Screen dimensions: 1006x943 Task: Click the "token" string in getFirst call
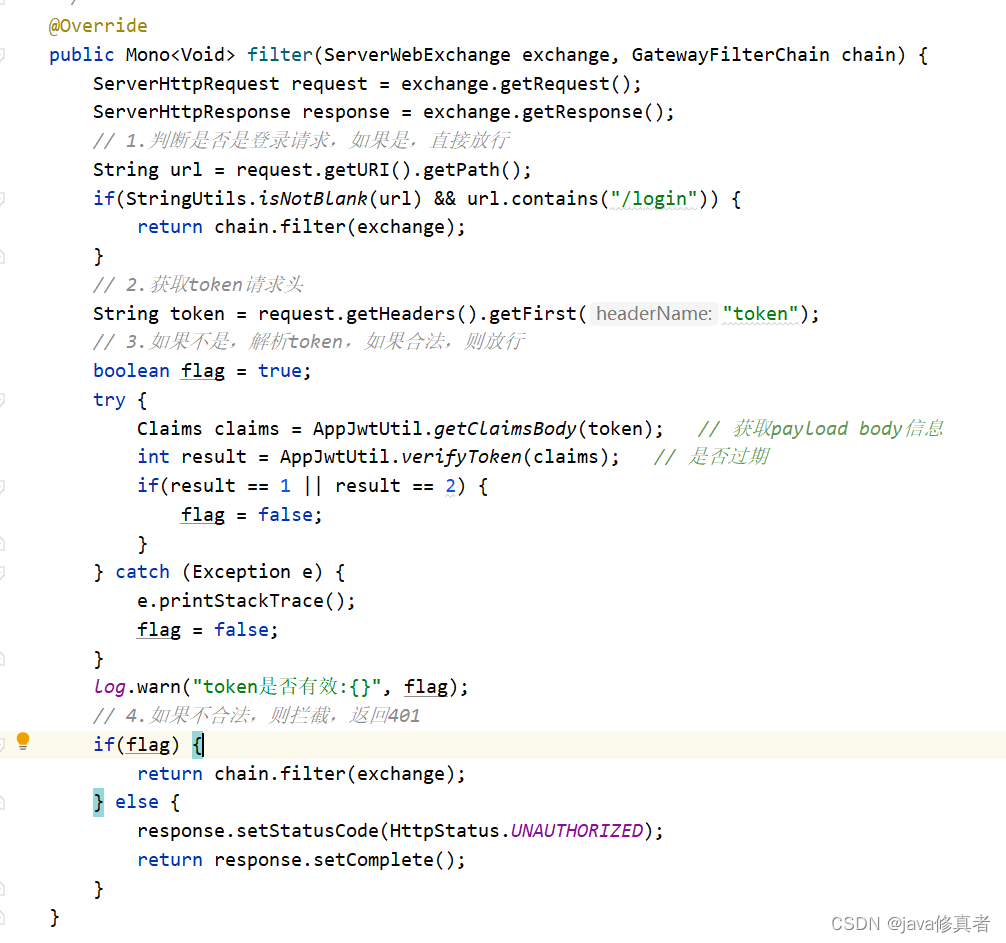coord(760,314)
